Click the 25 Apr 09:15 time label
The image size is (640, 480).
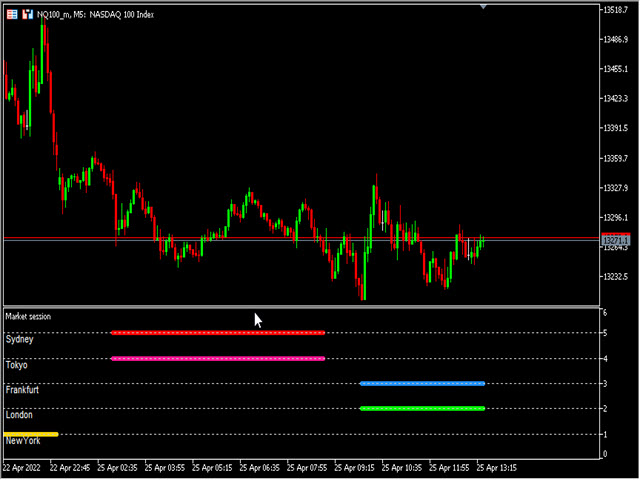pos(354,468)
